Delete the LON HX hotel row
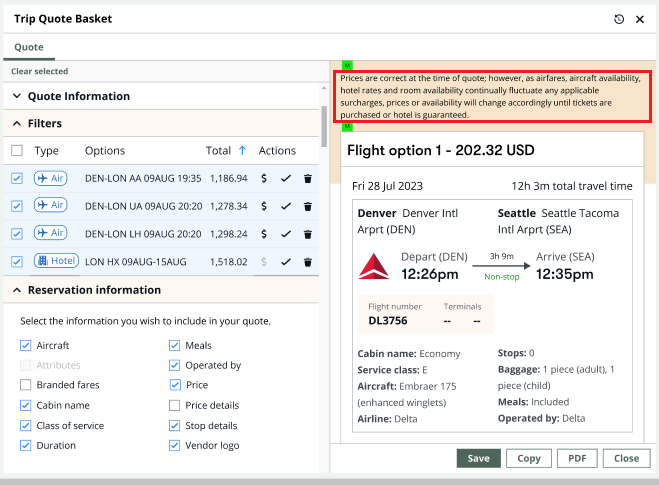659x485 pixels. [308, 262]
